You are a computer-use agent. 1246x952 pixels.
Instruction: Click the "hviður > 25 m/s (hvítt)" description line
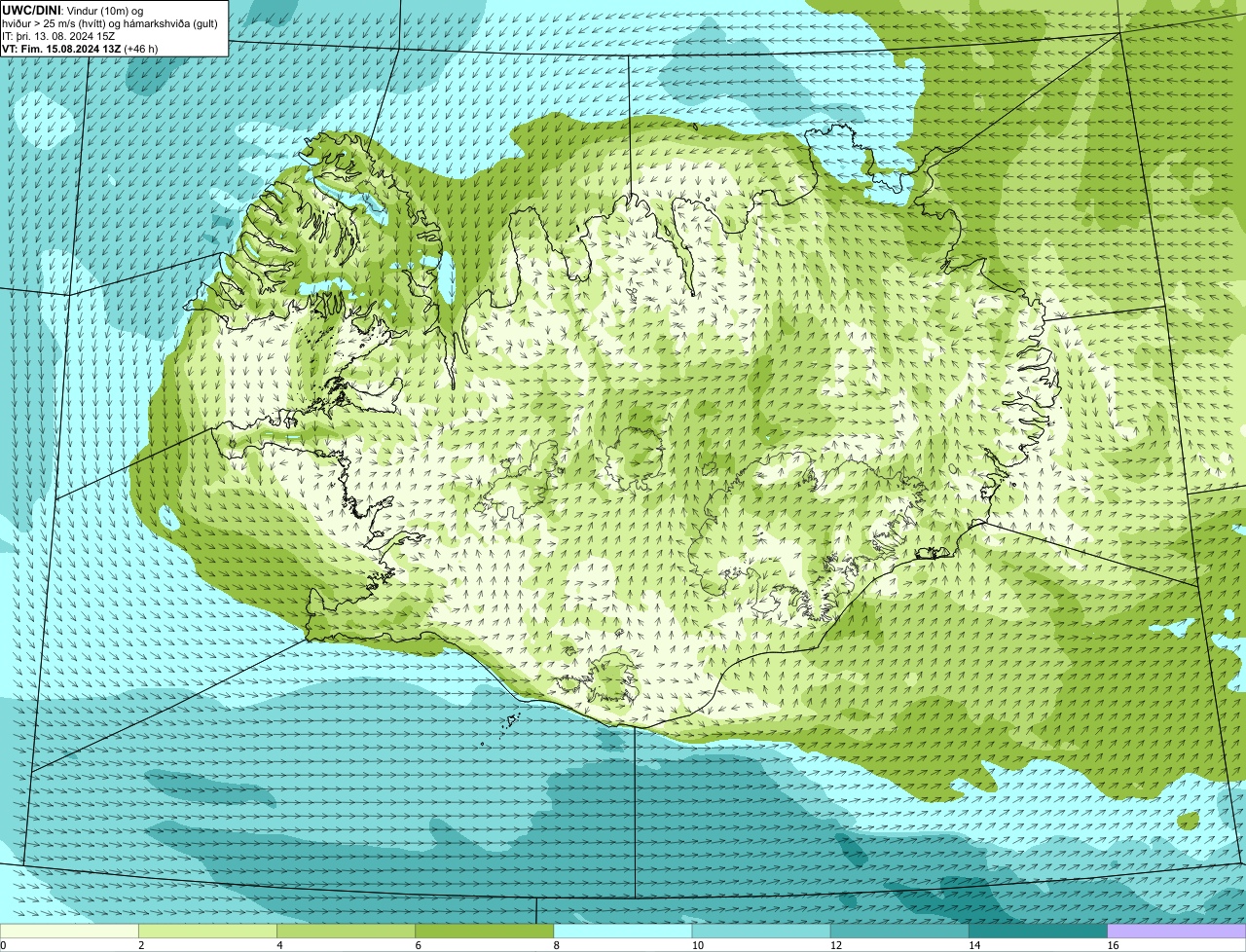click(x=111, y=23)
